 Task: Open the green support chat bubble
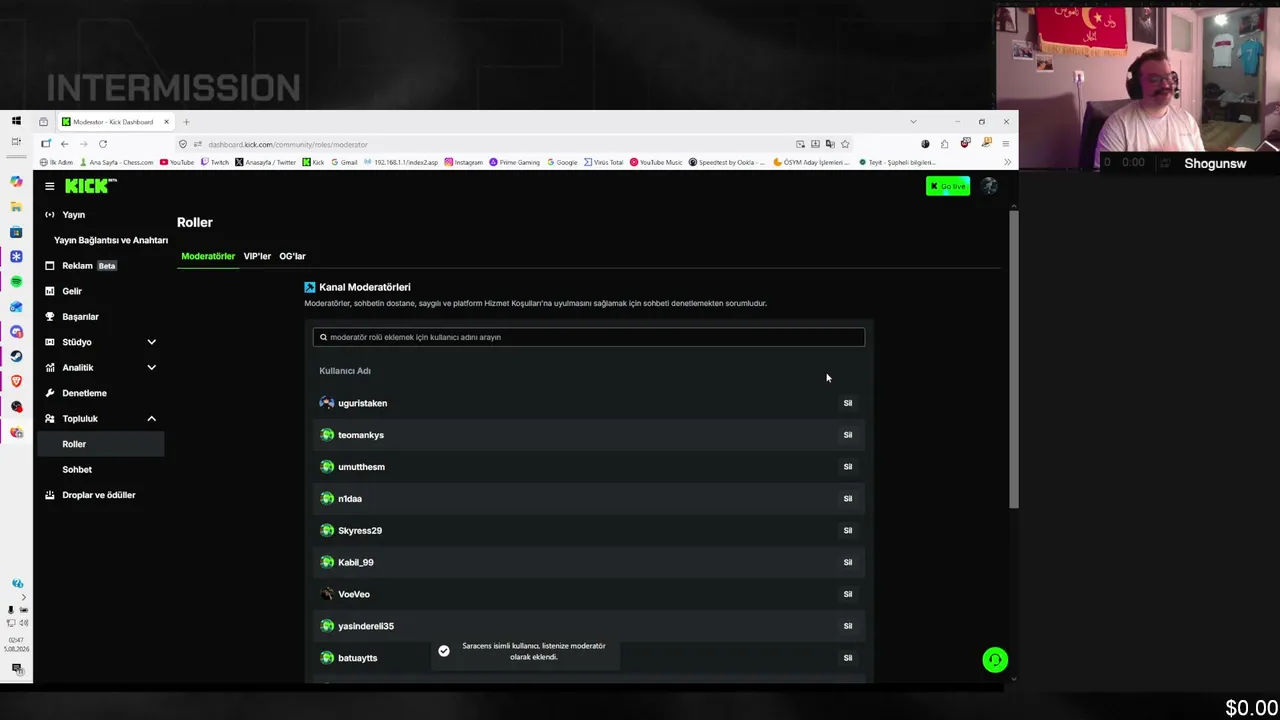[x=995, y=660]
